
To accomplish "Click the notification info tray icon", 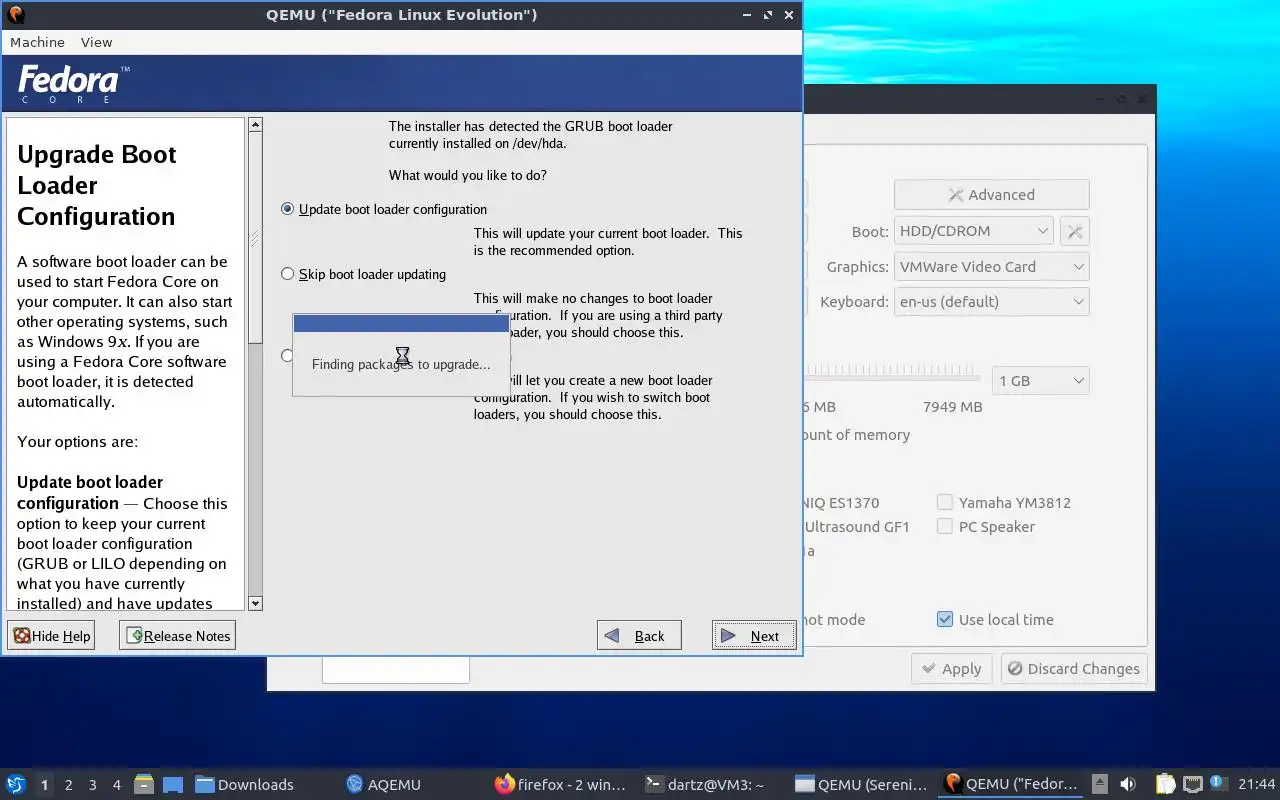I will [1218, 782].
